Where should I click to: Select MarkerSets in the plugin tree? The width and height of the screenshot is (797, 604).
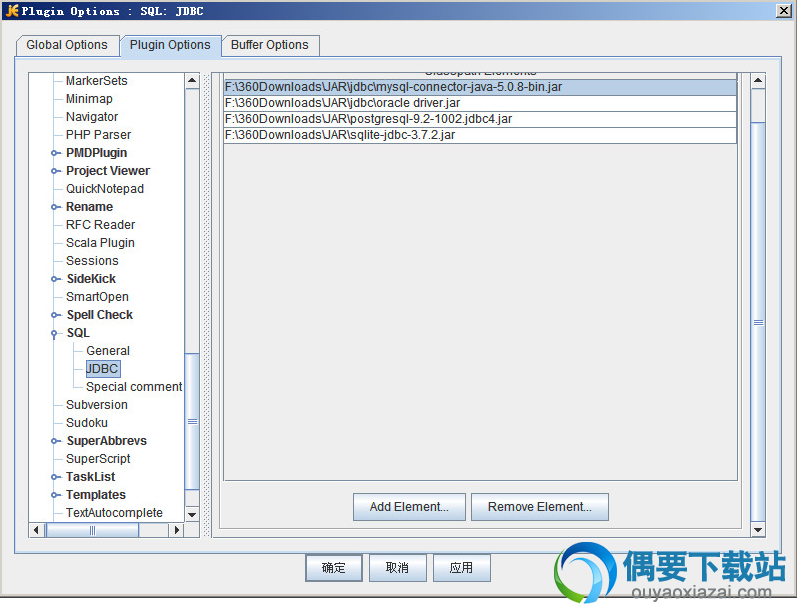[97, 81]
